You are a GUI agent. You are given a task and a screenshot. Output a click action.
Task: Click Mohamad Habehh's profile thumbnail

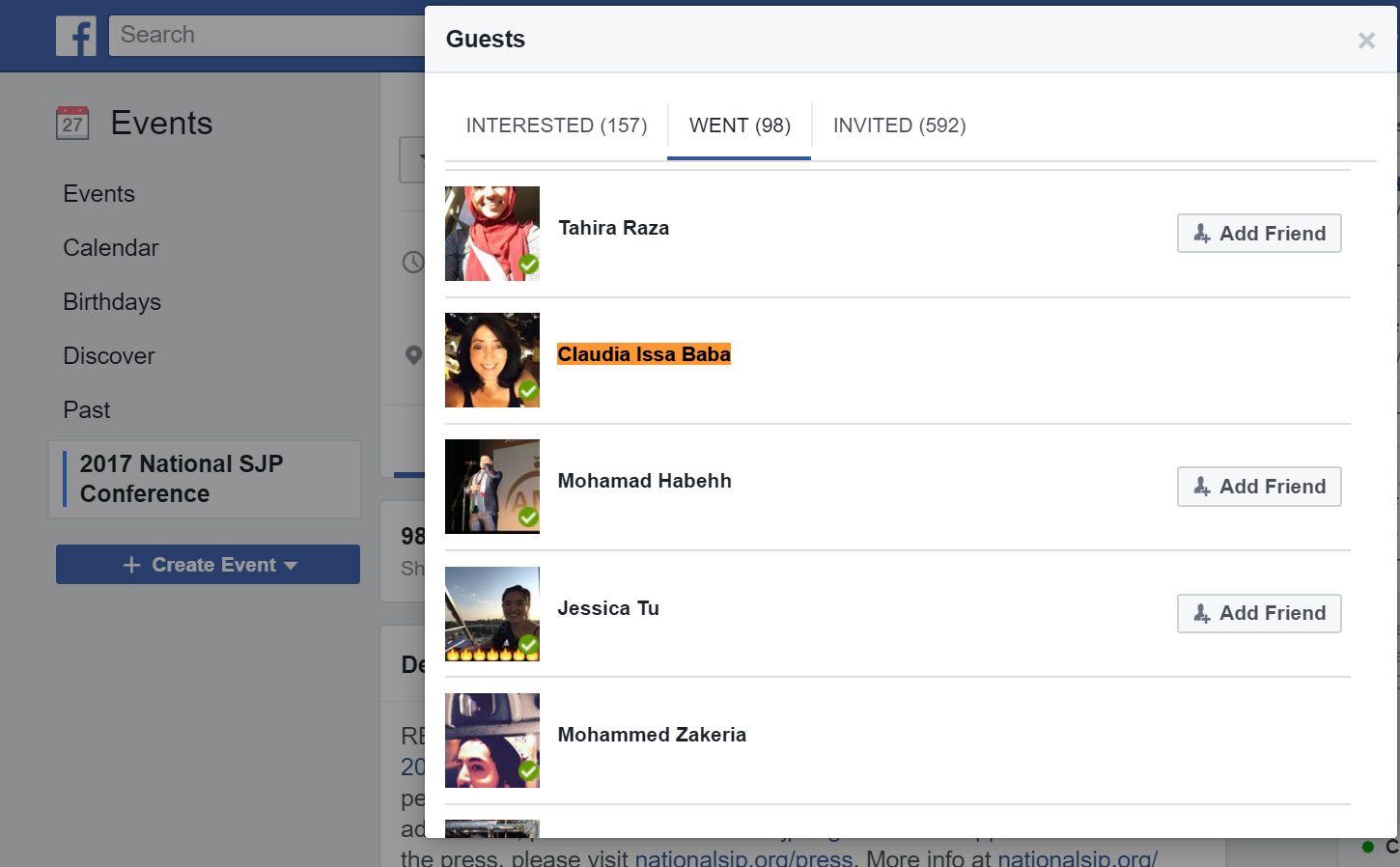(491, 487)
